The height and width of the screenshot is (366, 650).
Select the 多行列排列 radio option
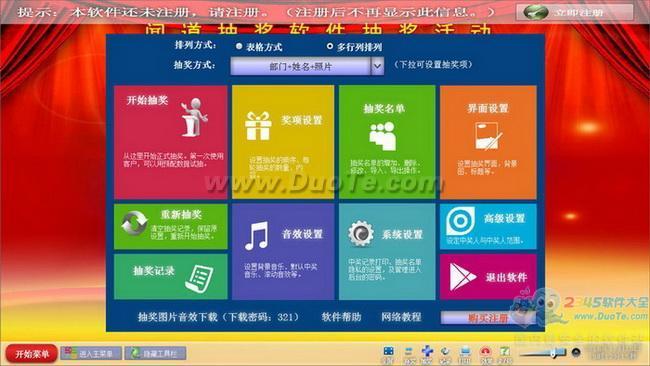click(330, 46)
